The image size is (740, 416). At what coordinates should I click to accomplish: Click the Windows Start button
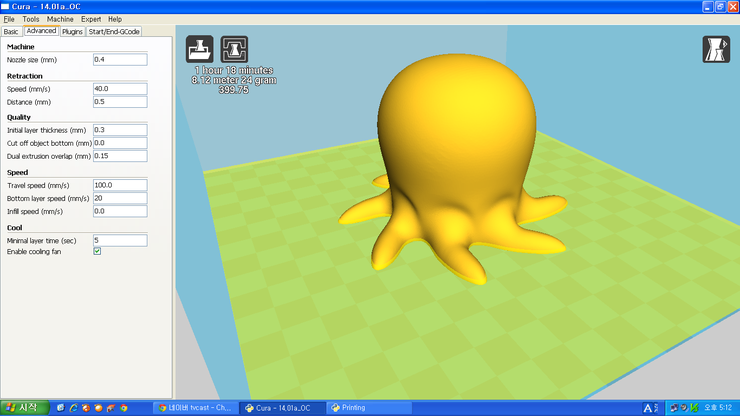[22, 407]
